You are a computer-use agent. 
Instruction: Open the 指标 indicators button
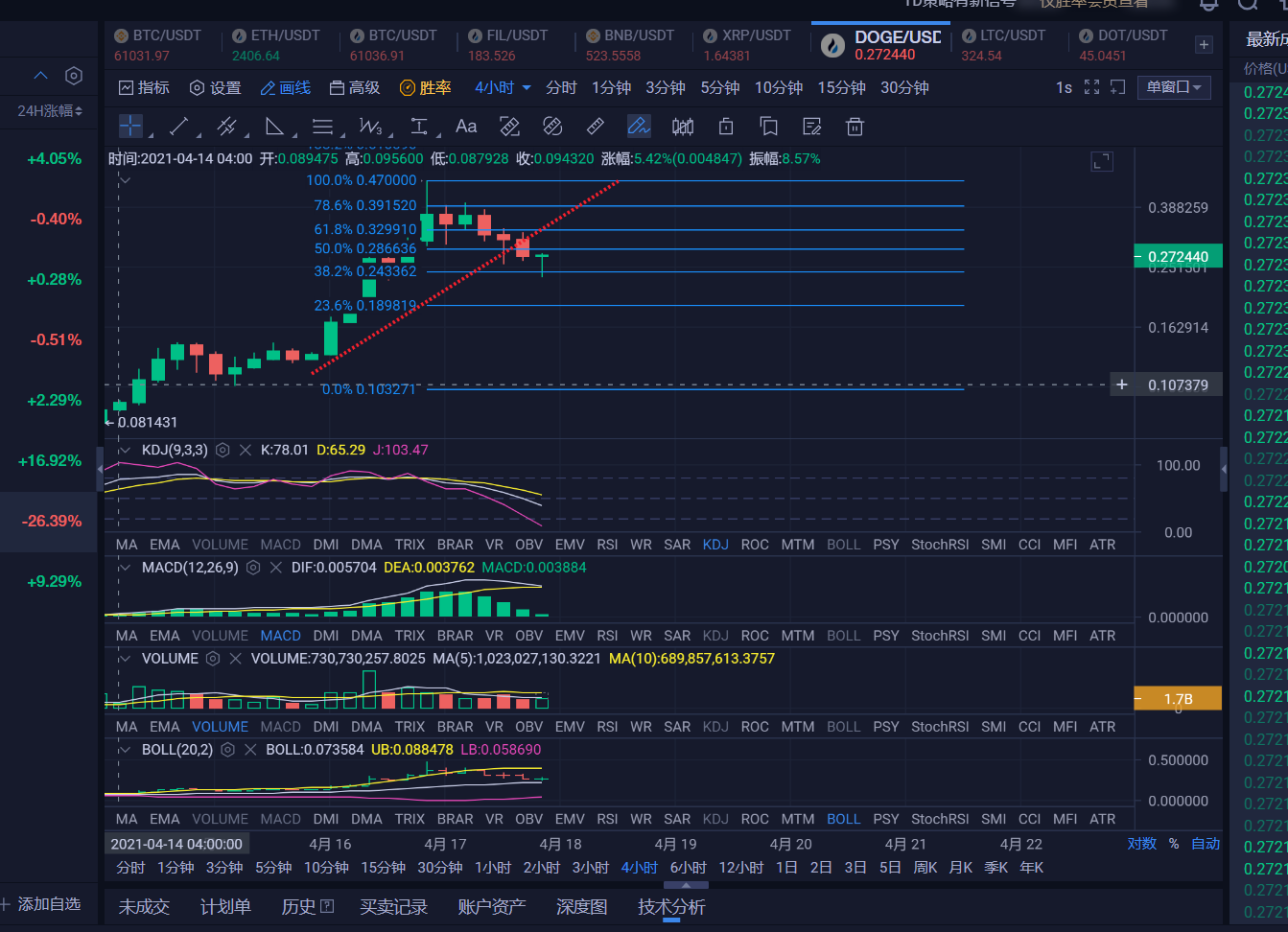click(x=144, y=87)
